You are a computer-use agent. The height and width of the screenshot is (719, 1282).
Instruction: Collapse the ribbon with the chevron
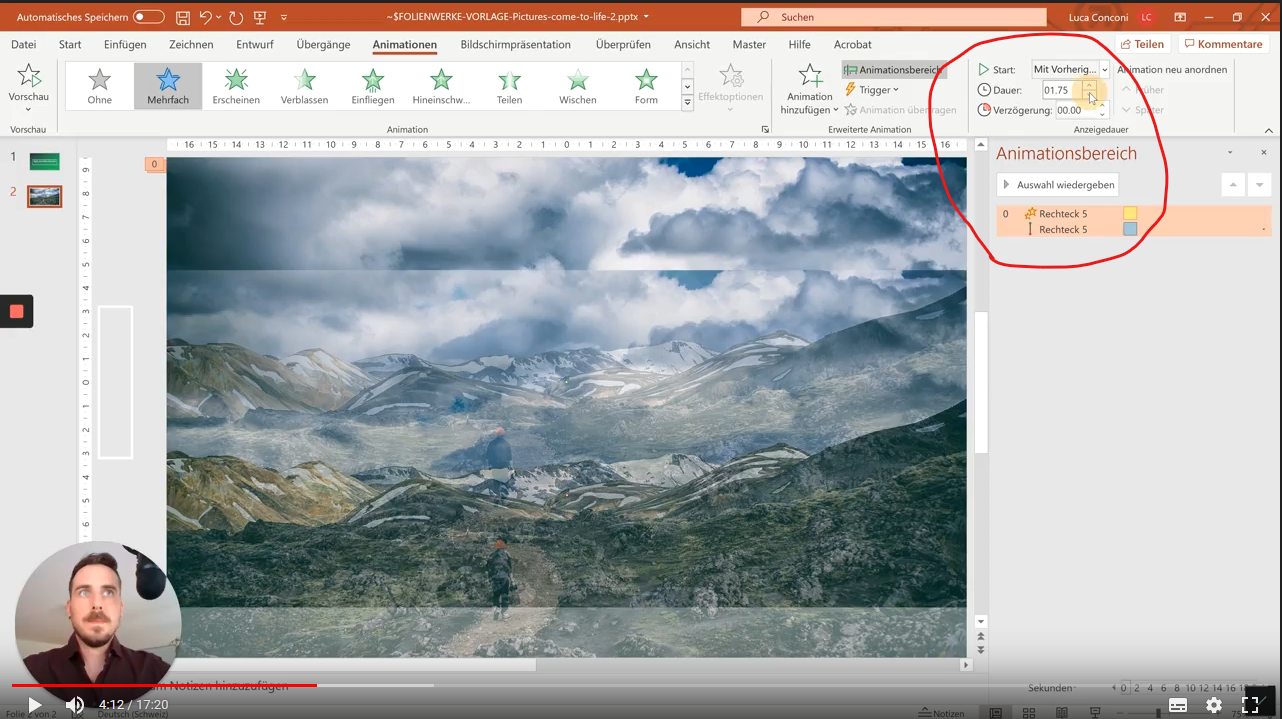(1269, 130)
